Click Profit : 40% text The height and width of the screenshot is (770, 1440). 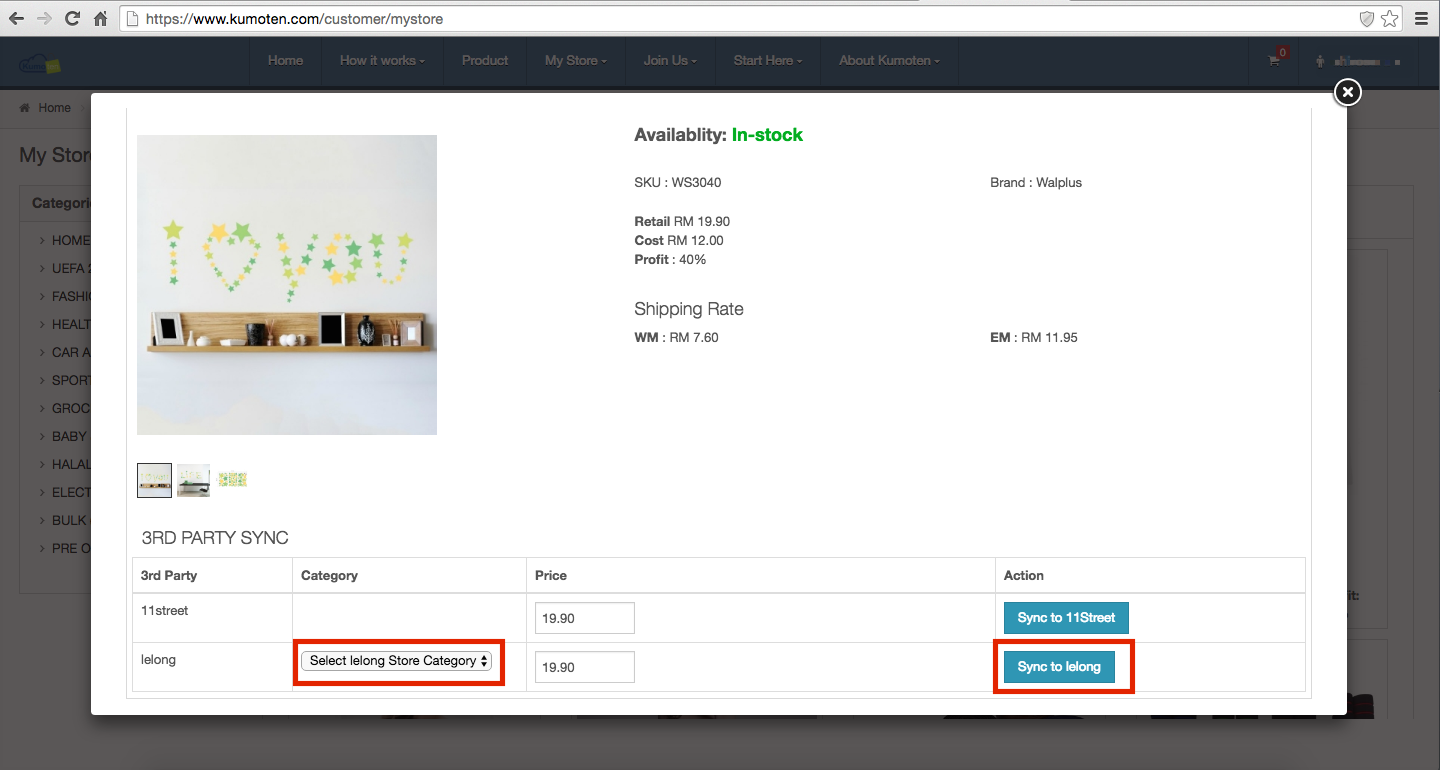[x=670, y=259]
